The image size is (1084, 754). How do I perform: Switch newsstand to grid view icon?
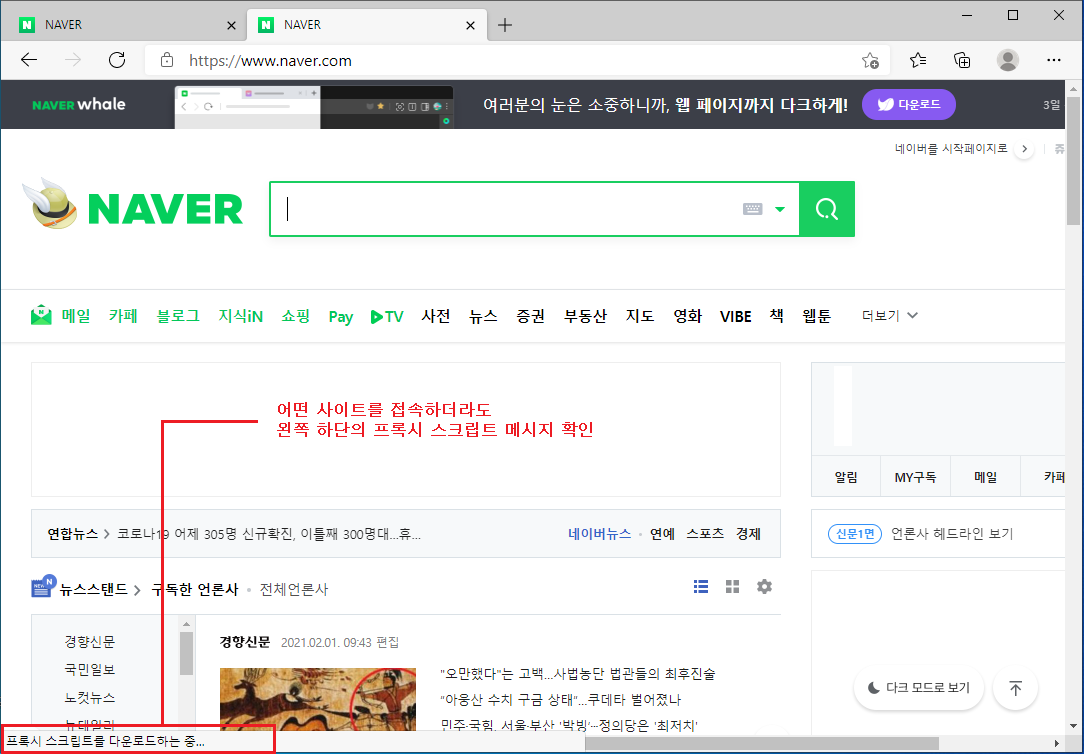(733, 587)
